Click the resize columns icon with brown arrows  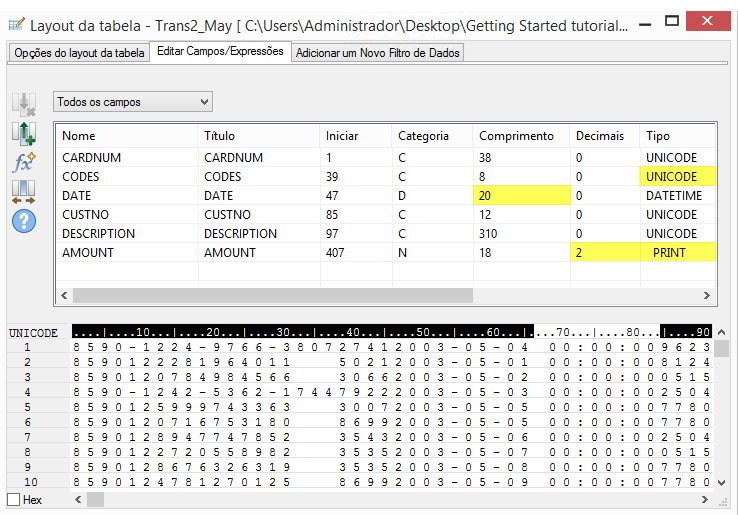tap(23, 190)
